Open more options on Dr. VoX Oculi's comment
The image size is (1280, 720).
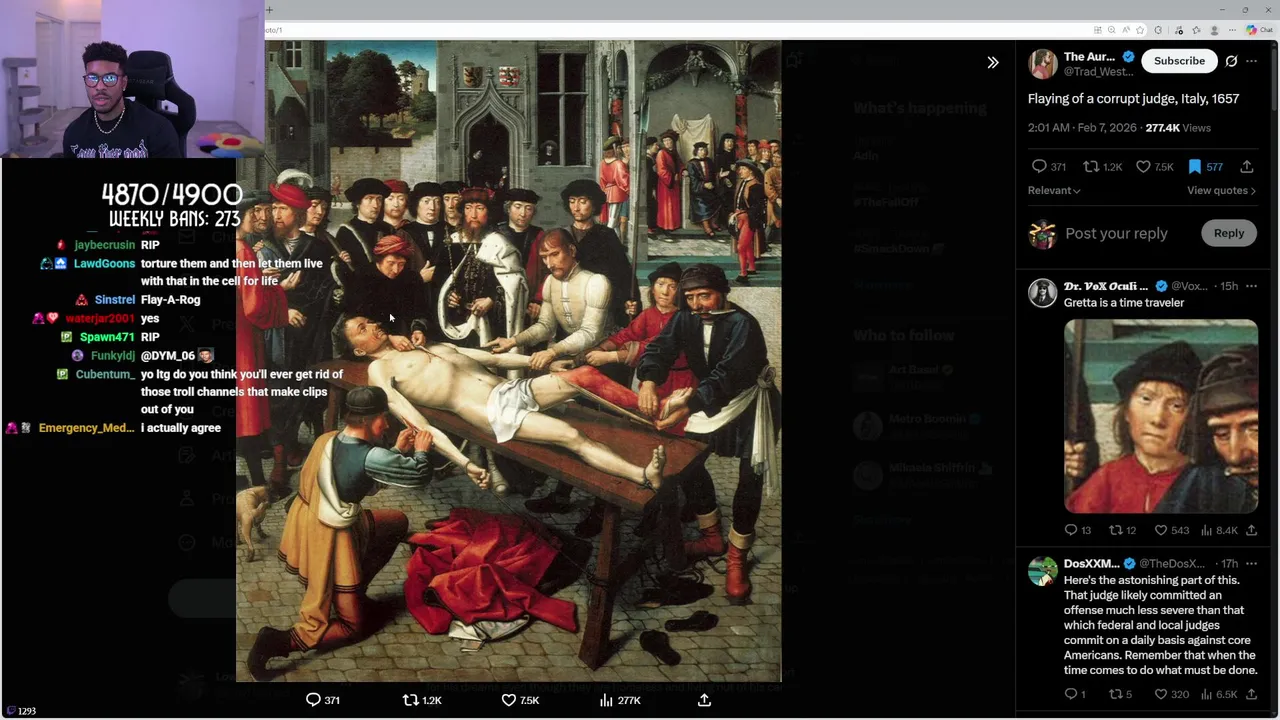coord(1251,286)
